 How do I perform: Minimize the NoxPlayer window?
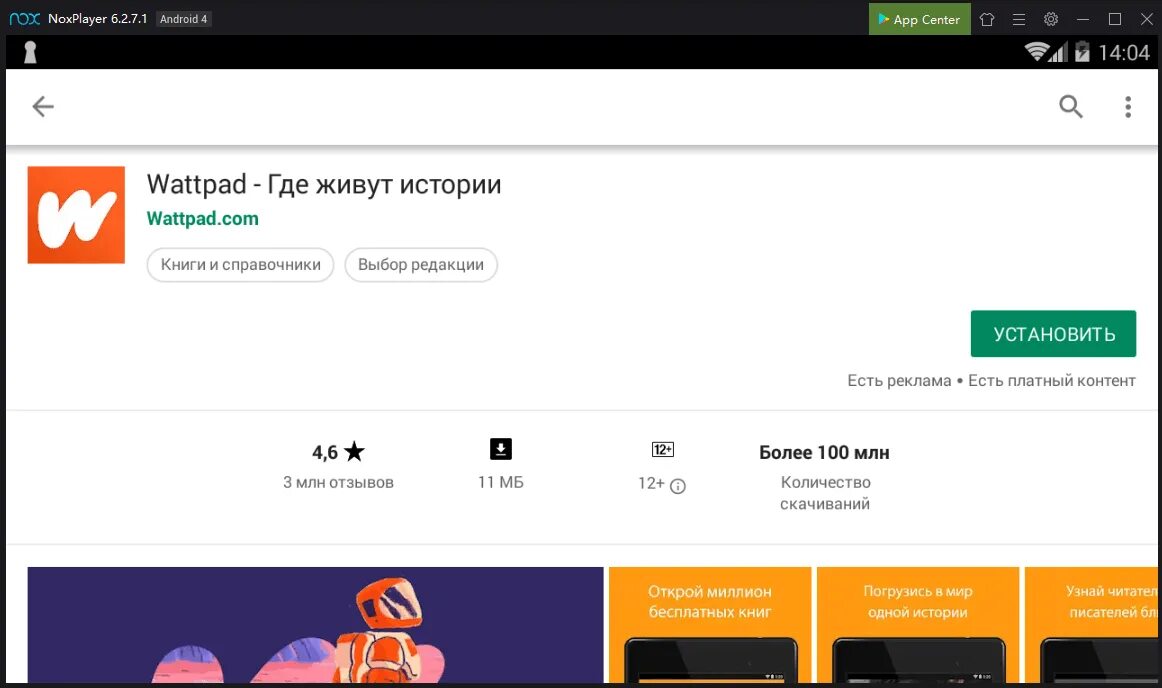pyautogui.click(x=1083, y=19)
